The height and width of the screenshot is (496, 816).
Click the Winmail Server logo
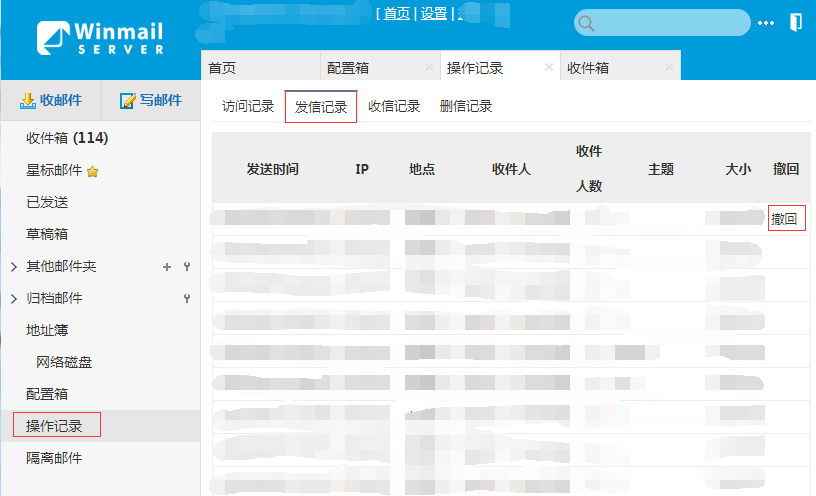click(100, 37)
